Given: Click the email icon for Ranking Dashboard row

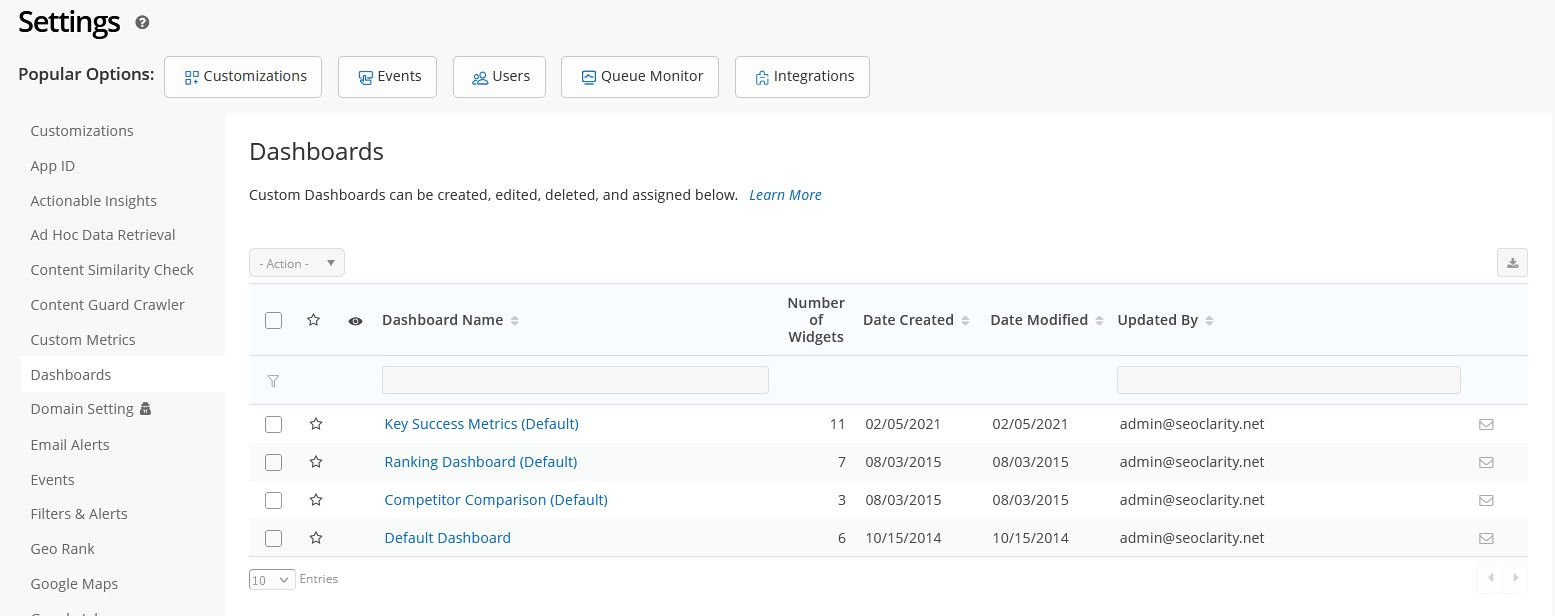Looking at the screenshot, I should tap(1486, 462).
